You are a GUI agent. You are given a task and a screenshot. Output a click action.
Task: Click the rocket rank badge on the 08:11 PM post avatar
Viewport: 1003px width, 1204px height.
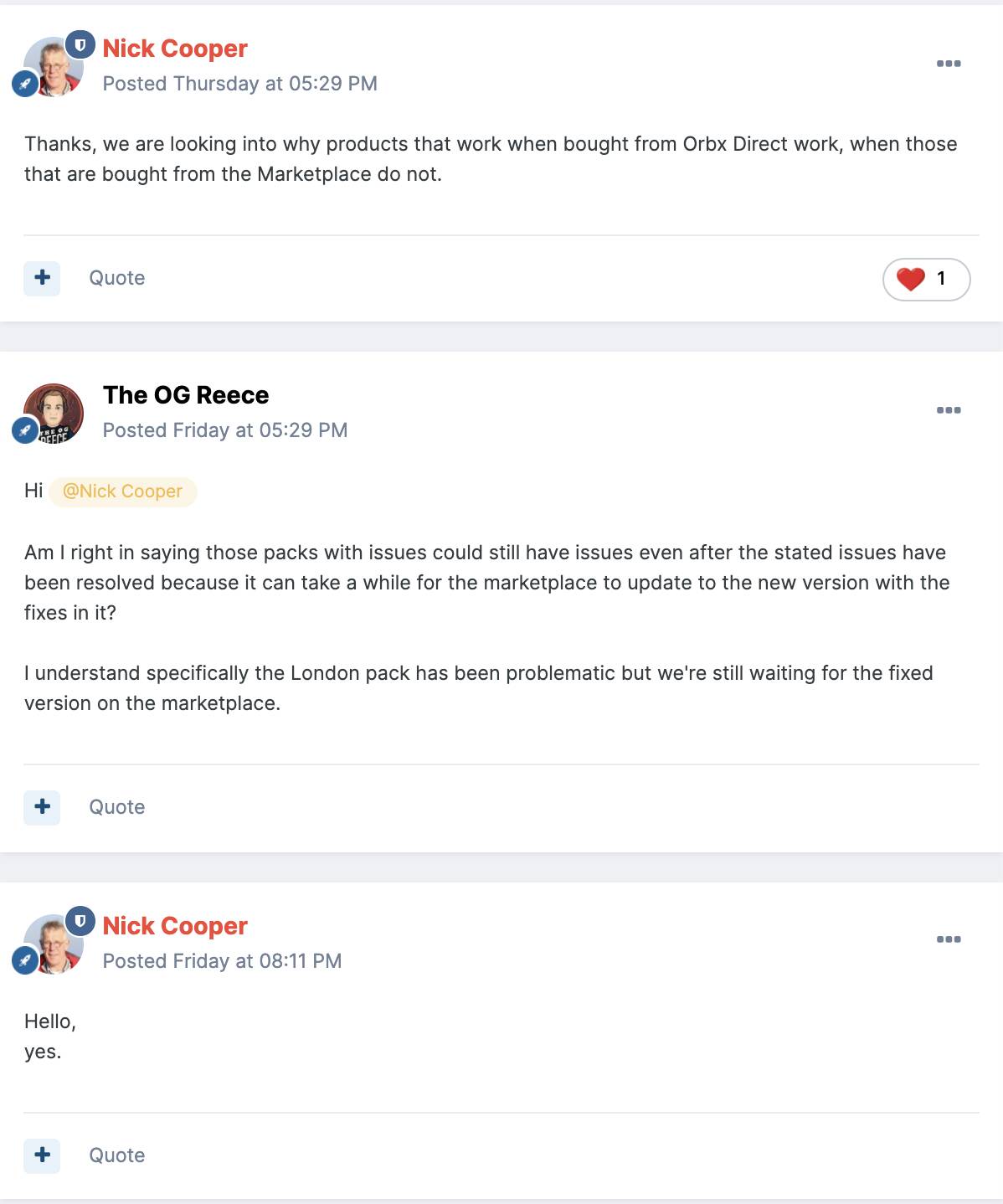(24, 960)
